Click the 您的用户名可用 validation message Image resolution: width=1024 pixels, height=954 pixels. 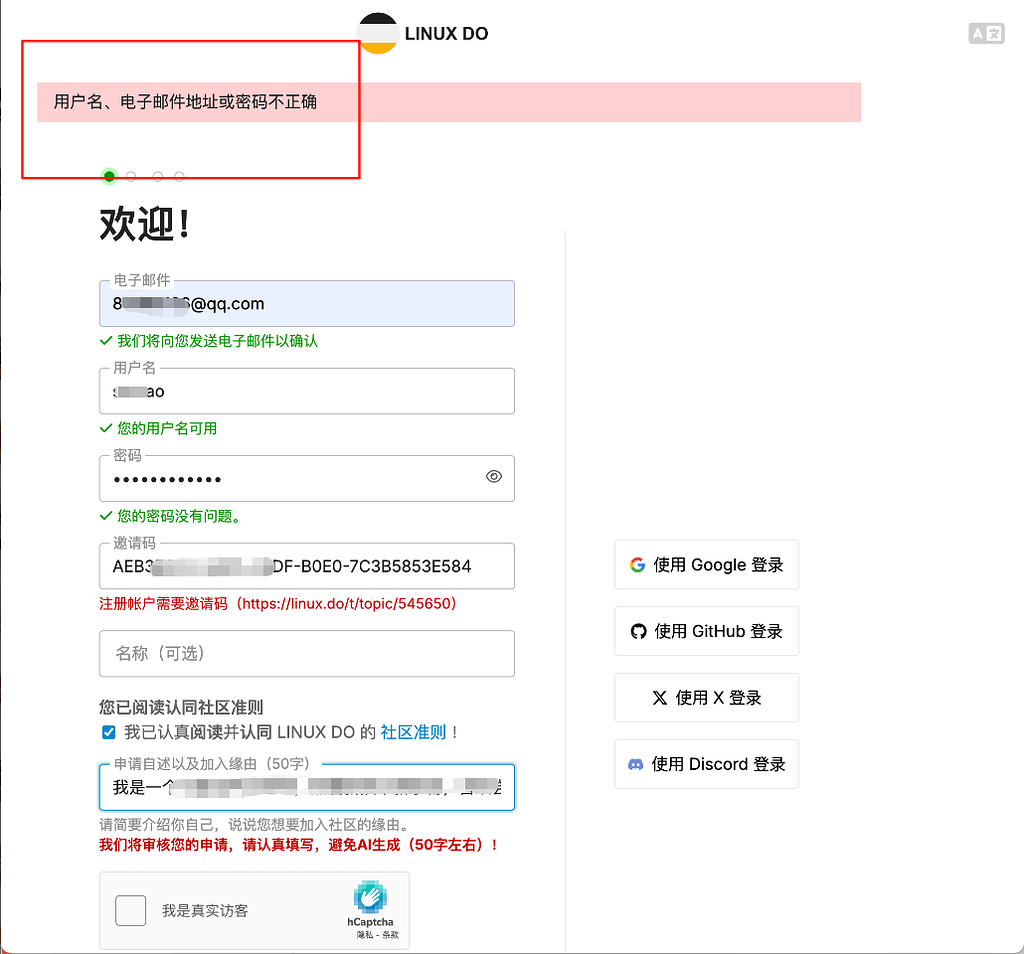[167, 428]
